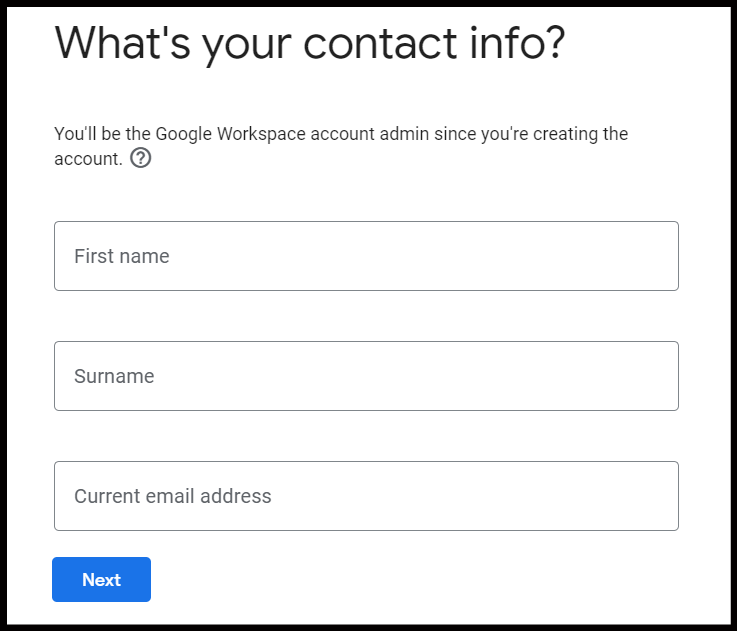
Task: Click the help icon beside "account."
Action: point(141,158)
